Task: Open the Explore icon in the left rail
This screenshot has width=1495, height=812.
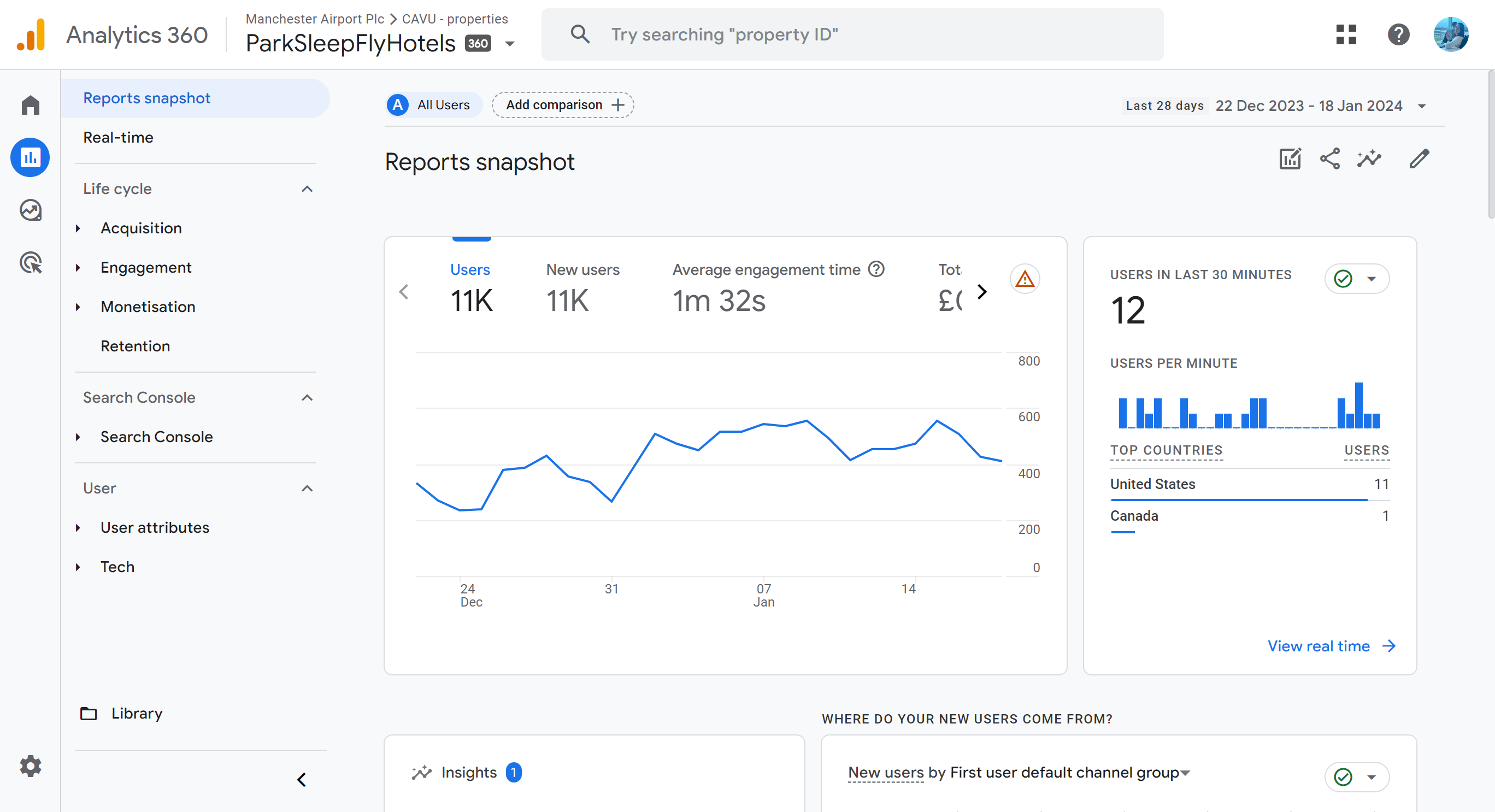Action: [x=30, y=210]
